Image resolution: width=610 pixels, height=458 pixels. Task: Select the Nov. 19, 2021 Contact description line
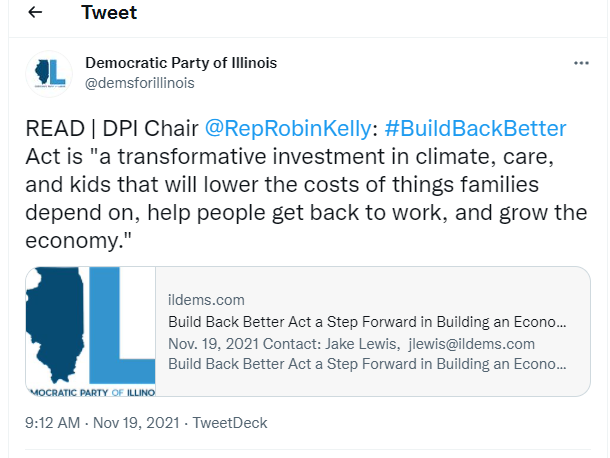[x=351, y=344]
